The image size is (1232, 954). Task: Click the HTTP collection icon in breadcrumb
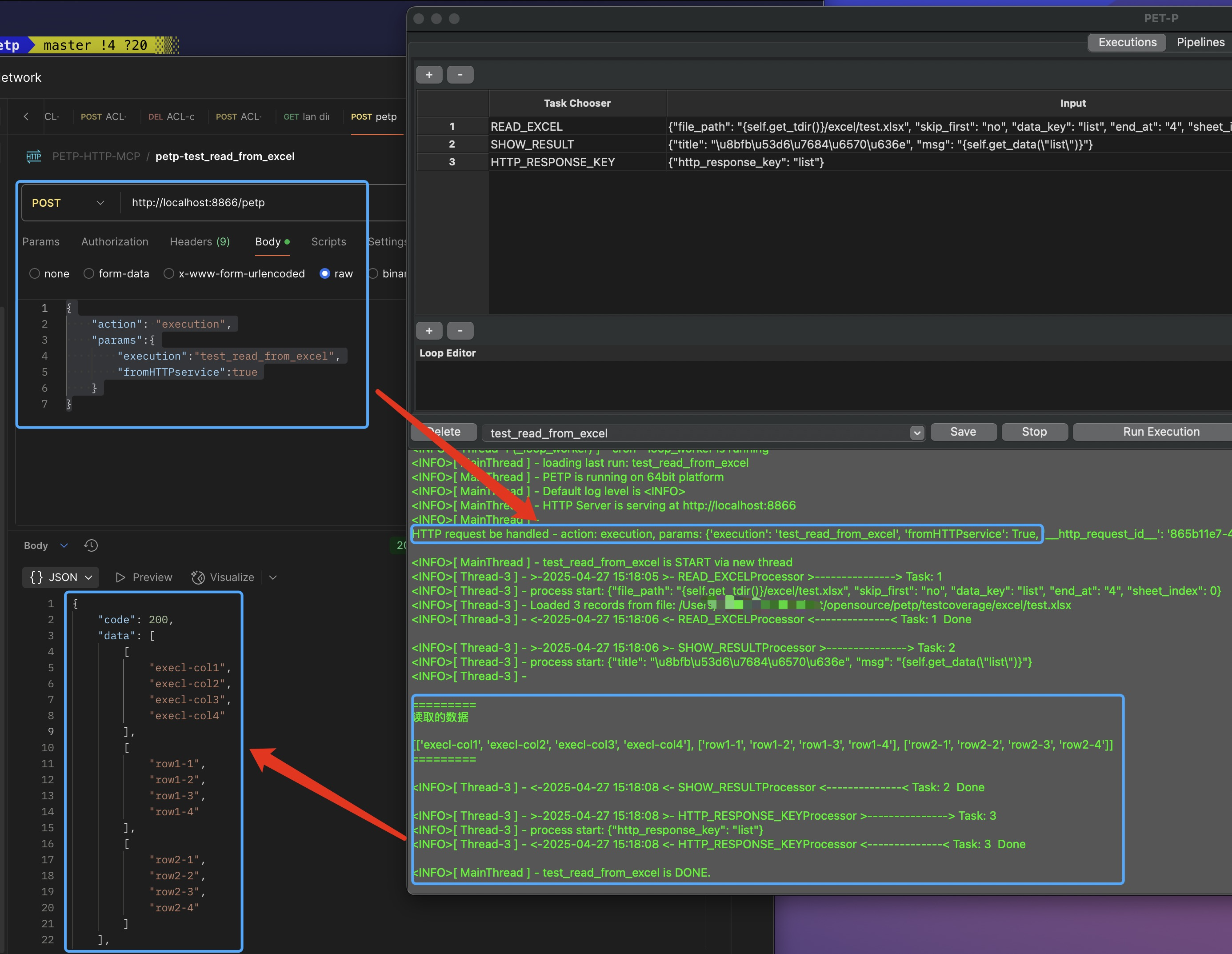tap(34, 156)
